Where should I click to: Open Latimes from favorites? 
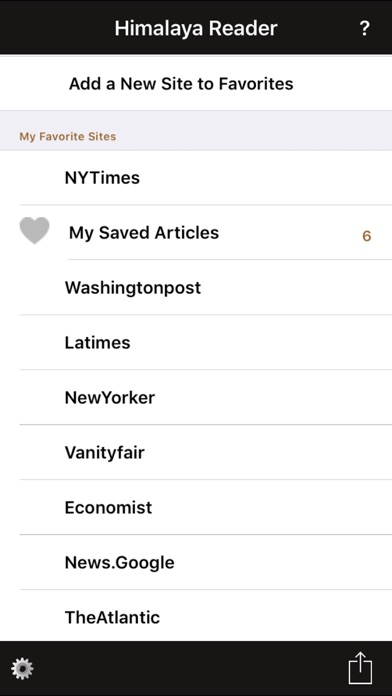196,342
